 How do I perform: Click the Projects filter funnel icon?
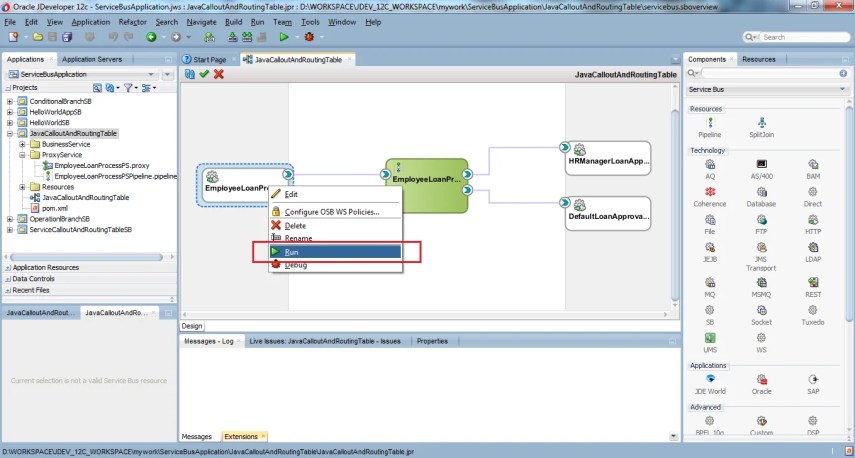pyautogui.click(x=129, y=87)
